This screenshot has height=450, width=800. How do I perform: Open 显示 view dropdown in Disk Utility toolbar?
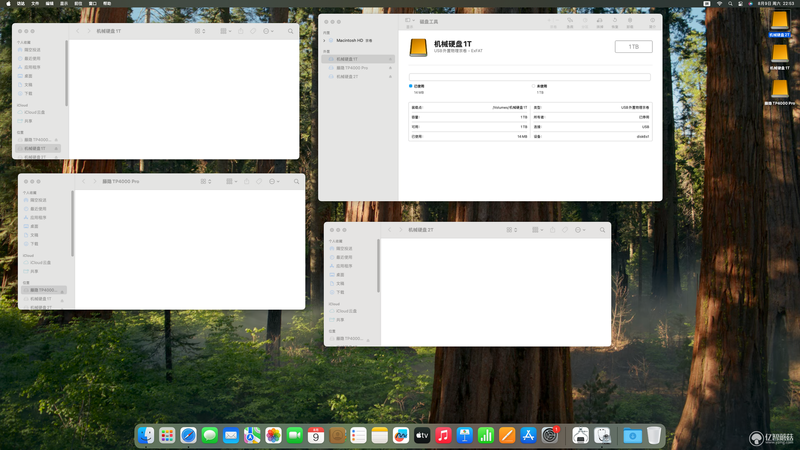410,21
